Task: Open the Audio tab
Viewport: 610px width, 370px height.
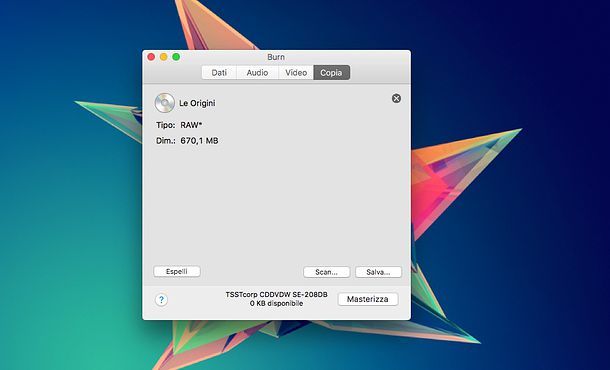Action: [x=257, y=73]
